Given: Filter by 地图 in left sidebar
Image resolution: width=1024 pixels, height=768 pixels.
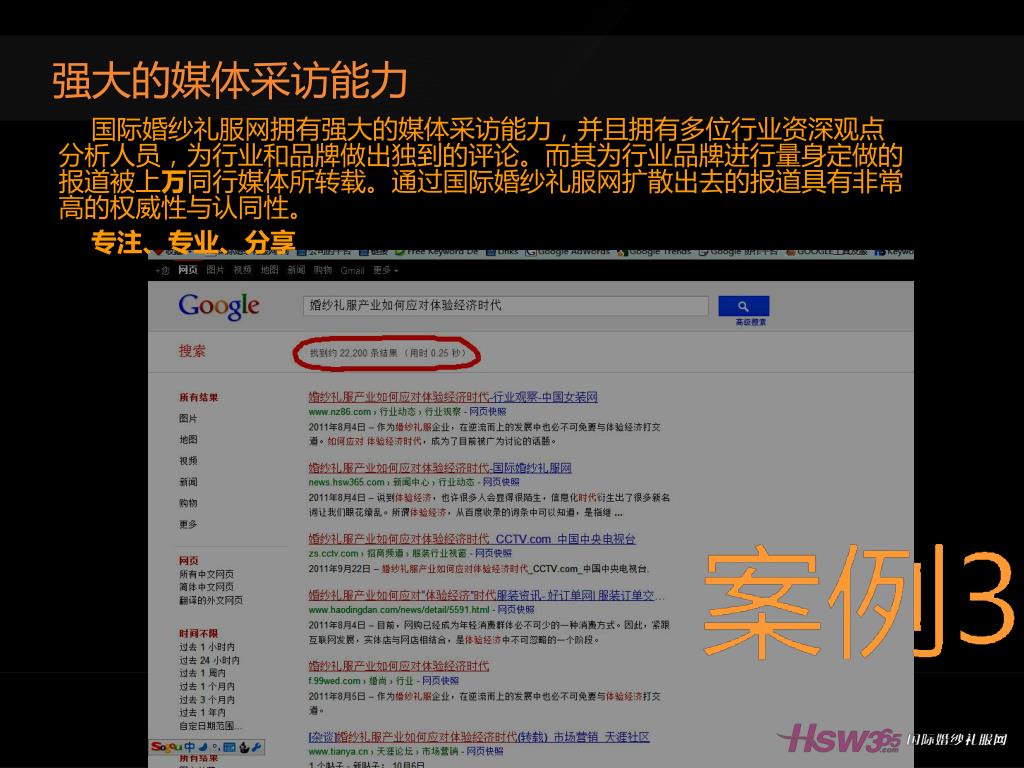Looking at the screenshot, I should (188, 440).
